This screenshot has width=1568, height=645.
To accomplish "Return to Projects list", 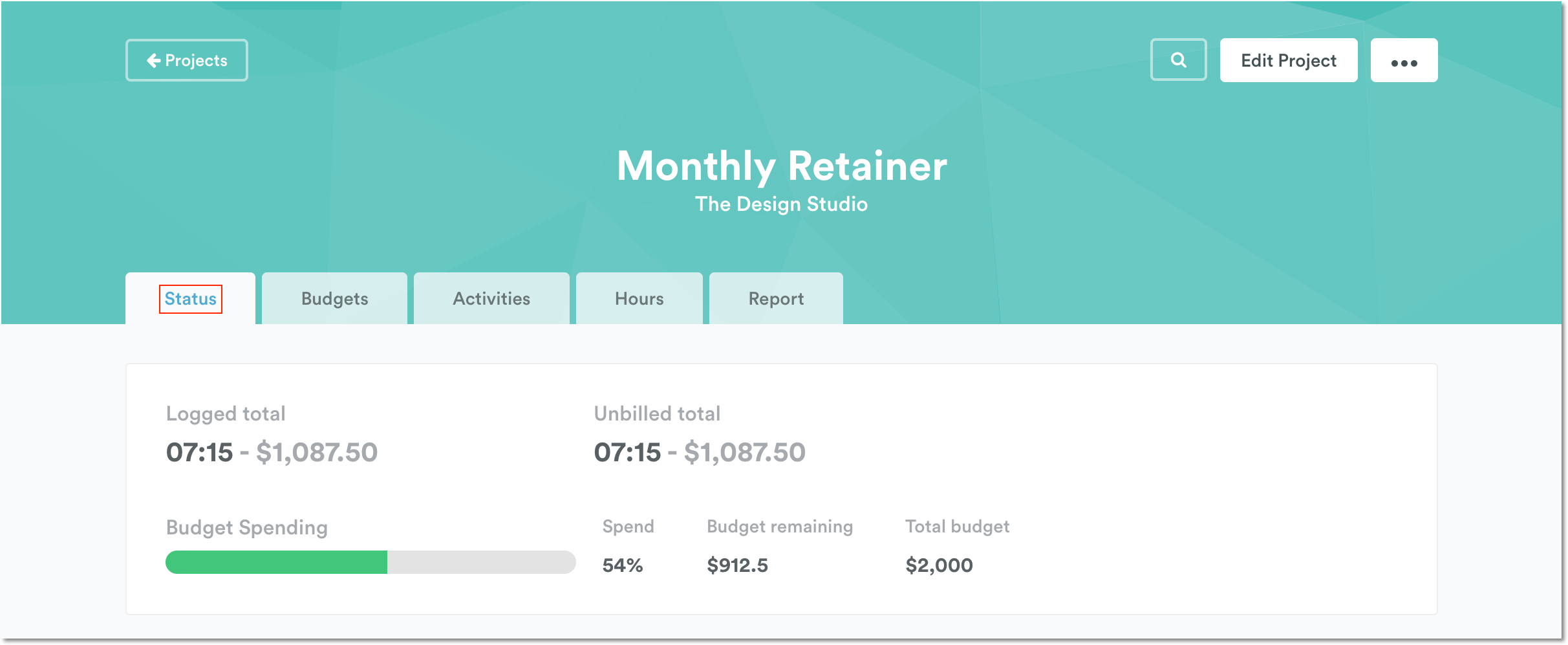I will (x=186, y=60).
